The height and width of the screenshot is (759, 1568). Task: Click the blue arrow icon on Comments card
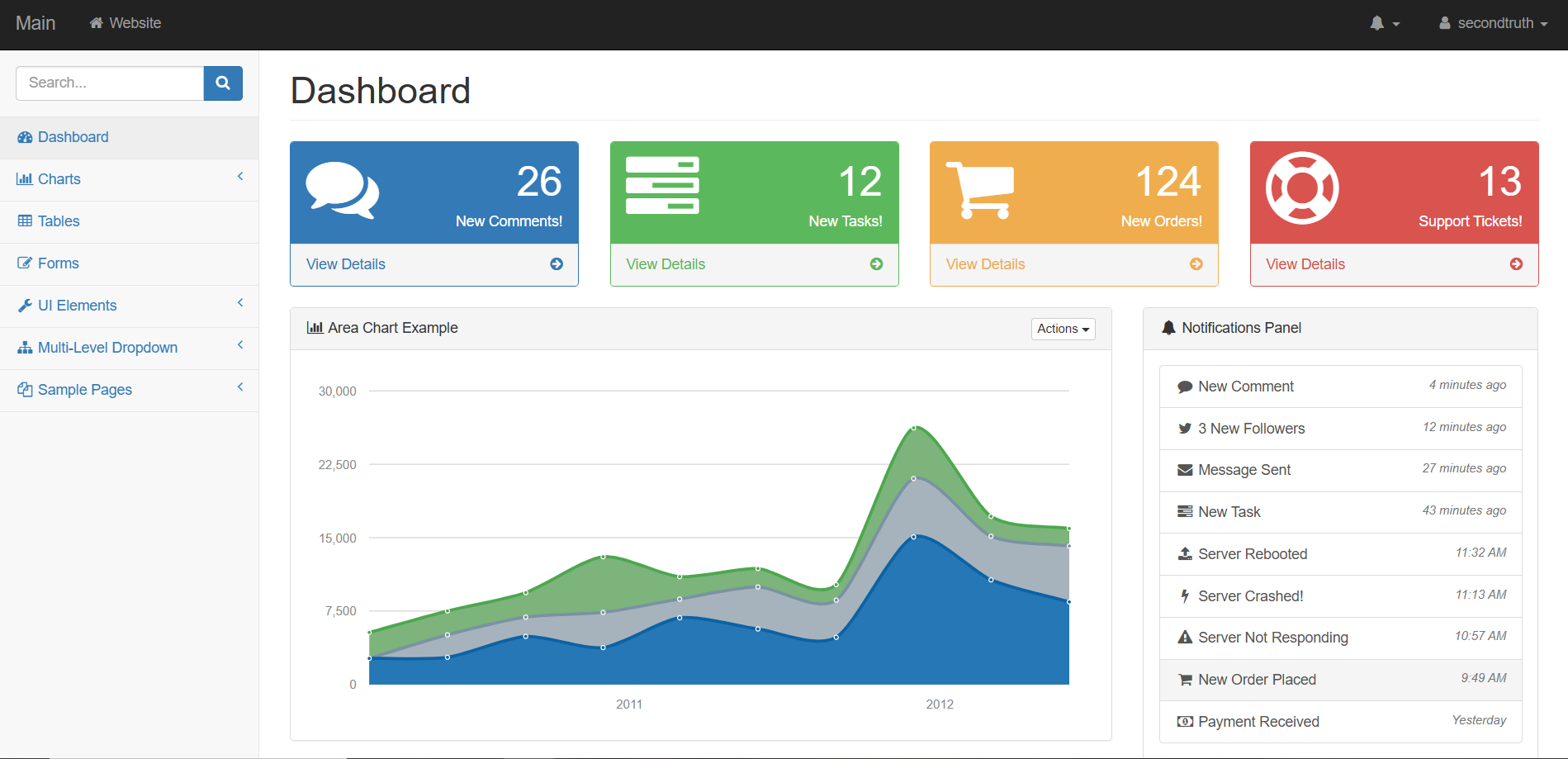pyautogui.click(x=557, y=264)
